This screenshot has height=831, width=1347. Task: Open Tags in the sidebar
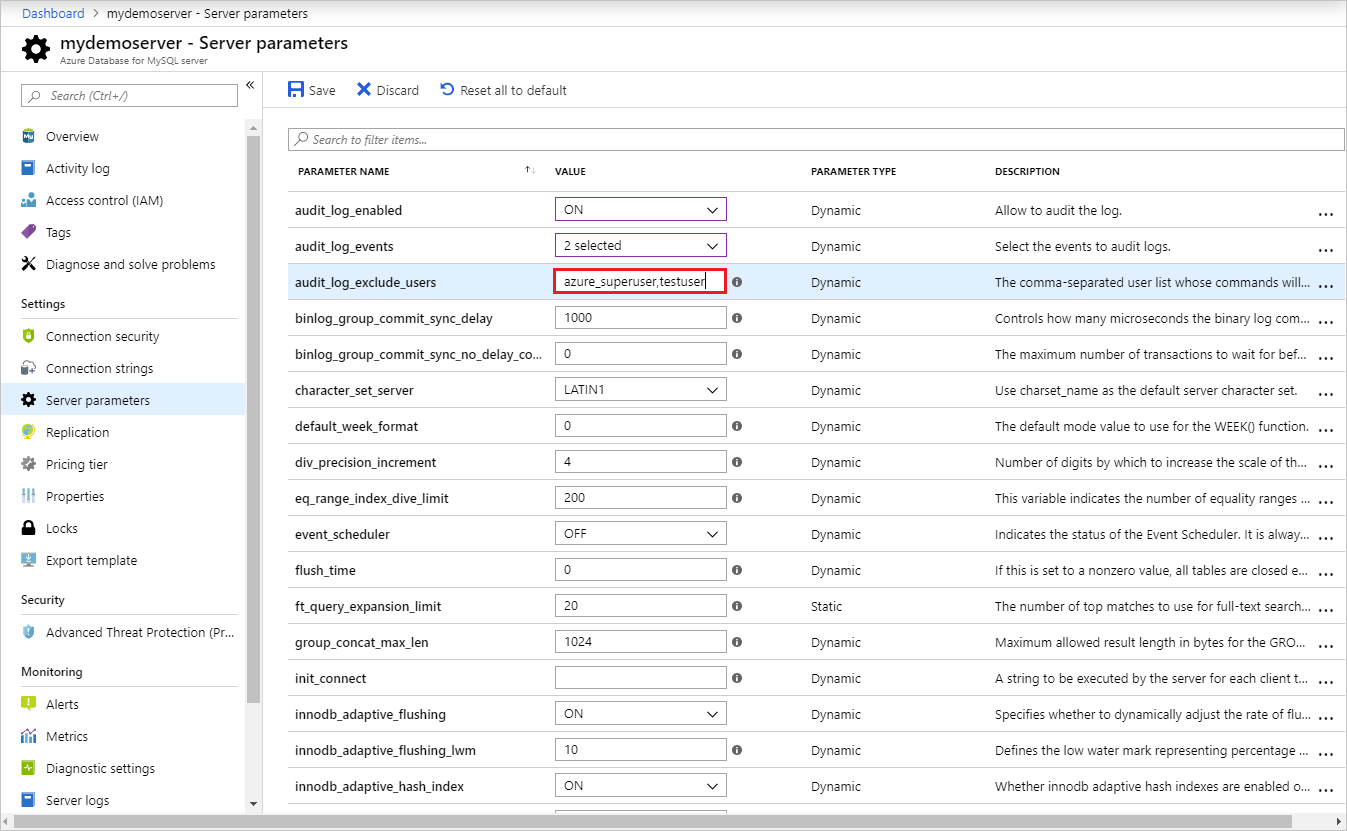(x=58, y=232)
